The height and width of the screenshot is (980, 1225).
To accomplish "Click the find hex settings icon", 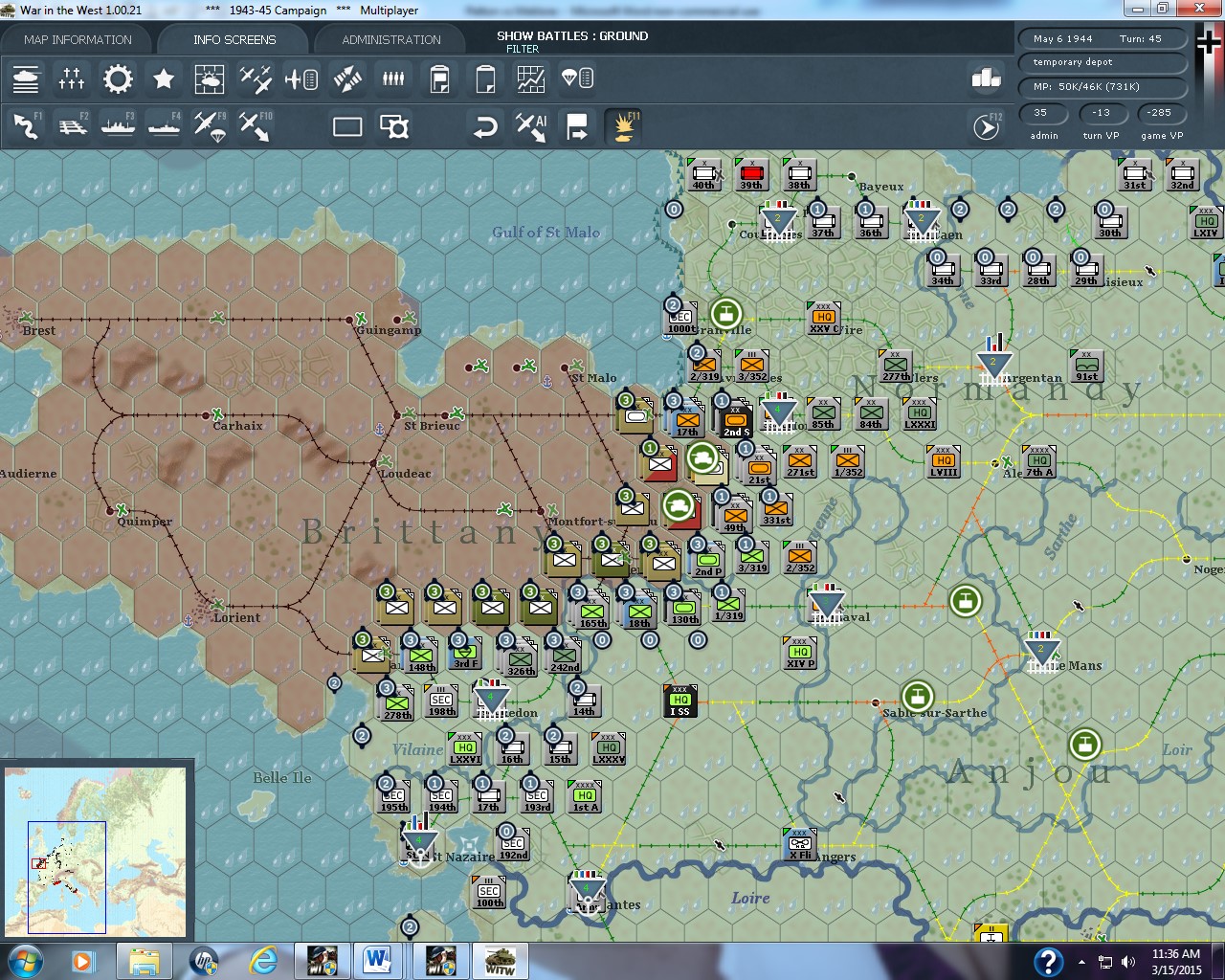I will click(393, 126).
